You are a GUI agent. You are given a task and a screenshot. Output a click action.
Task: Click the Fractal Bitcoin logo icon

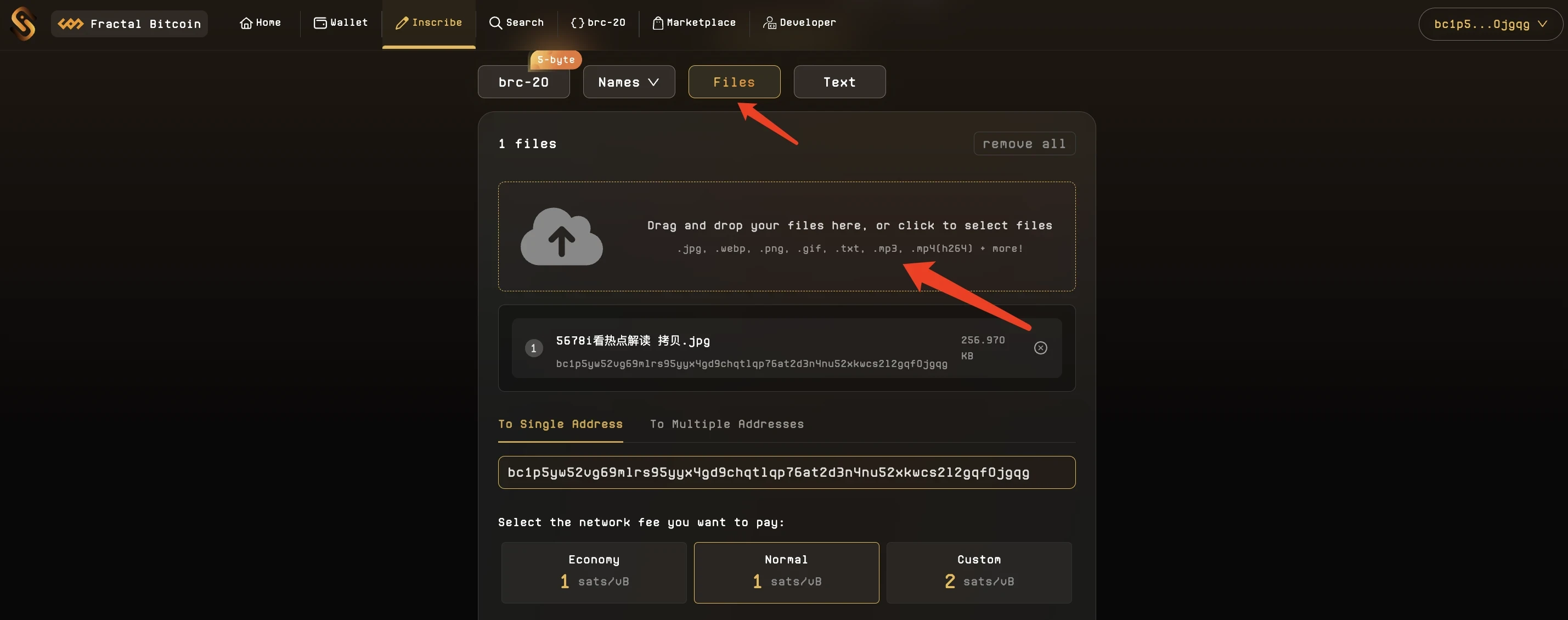click(x=69, y=23)
